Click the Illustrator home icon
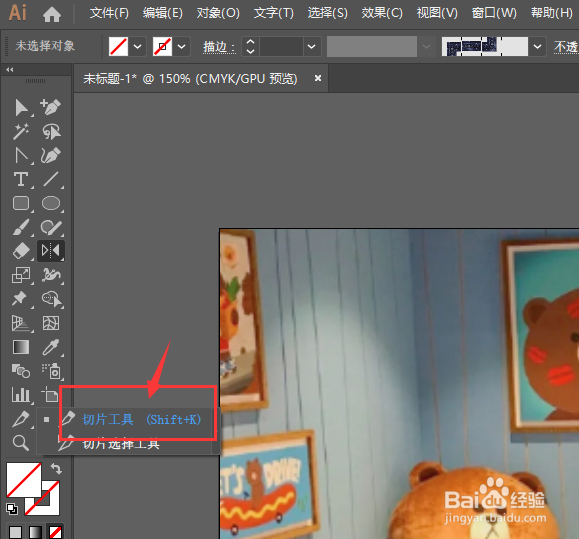 (x=52, y=14)
